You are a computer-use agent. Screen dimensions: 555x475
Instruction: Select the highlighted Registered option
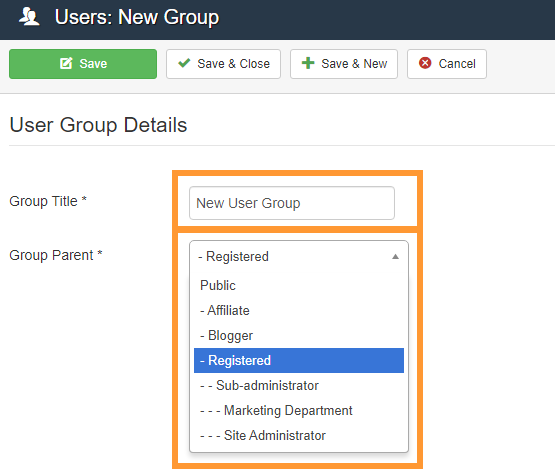pyautogui.click(x=299, y=360)
